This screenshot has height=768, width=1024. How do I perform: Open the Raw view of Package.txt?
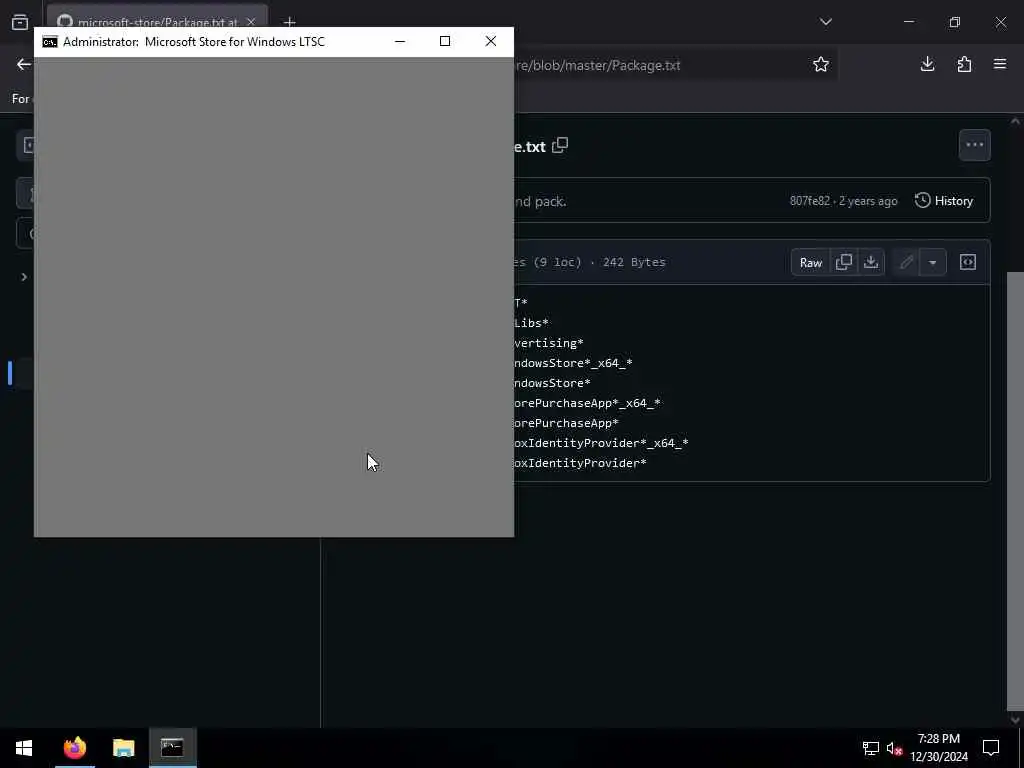tap(810, 263)
